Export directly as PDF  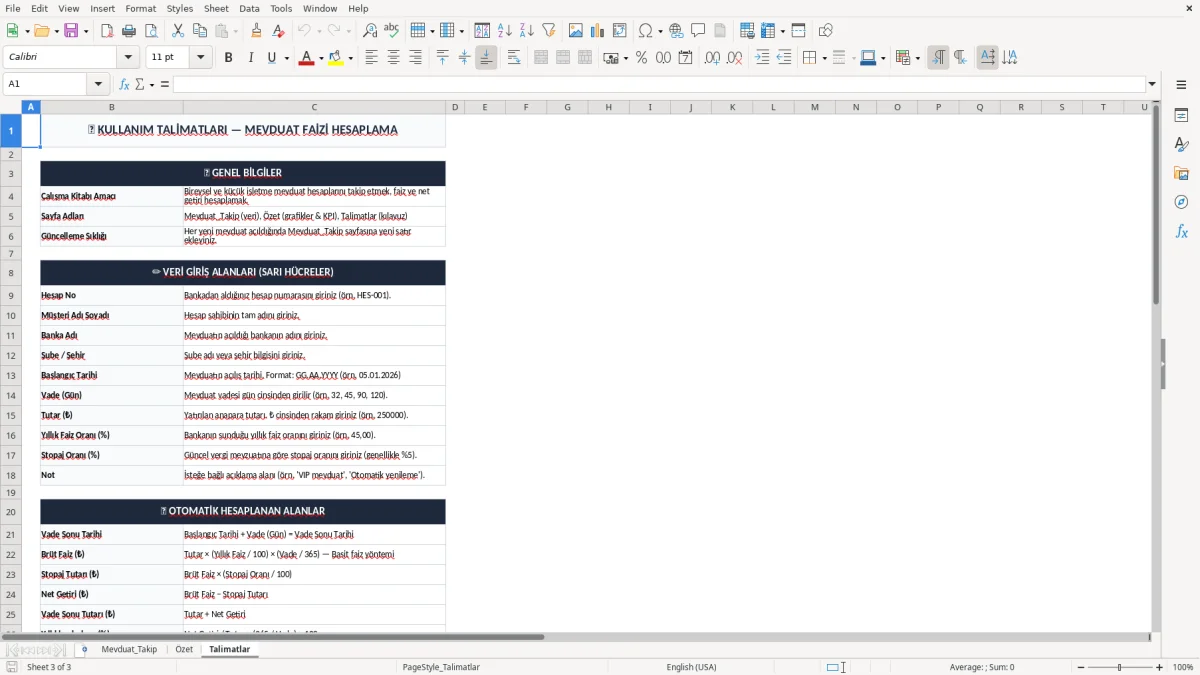point(107,31)
